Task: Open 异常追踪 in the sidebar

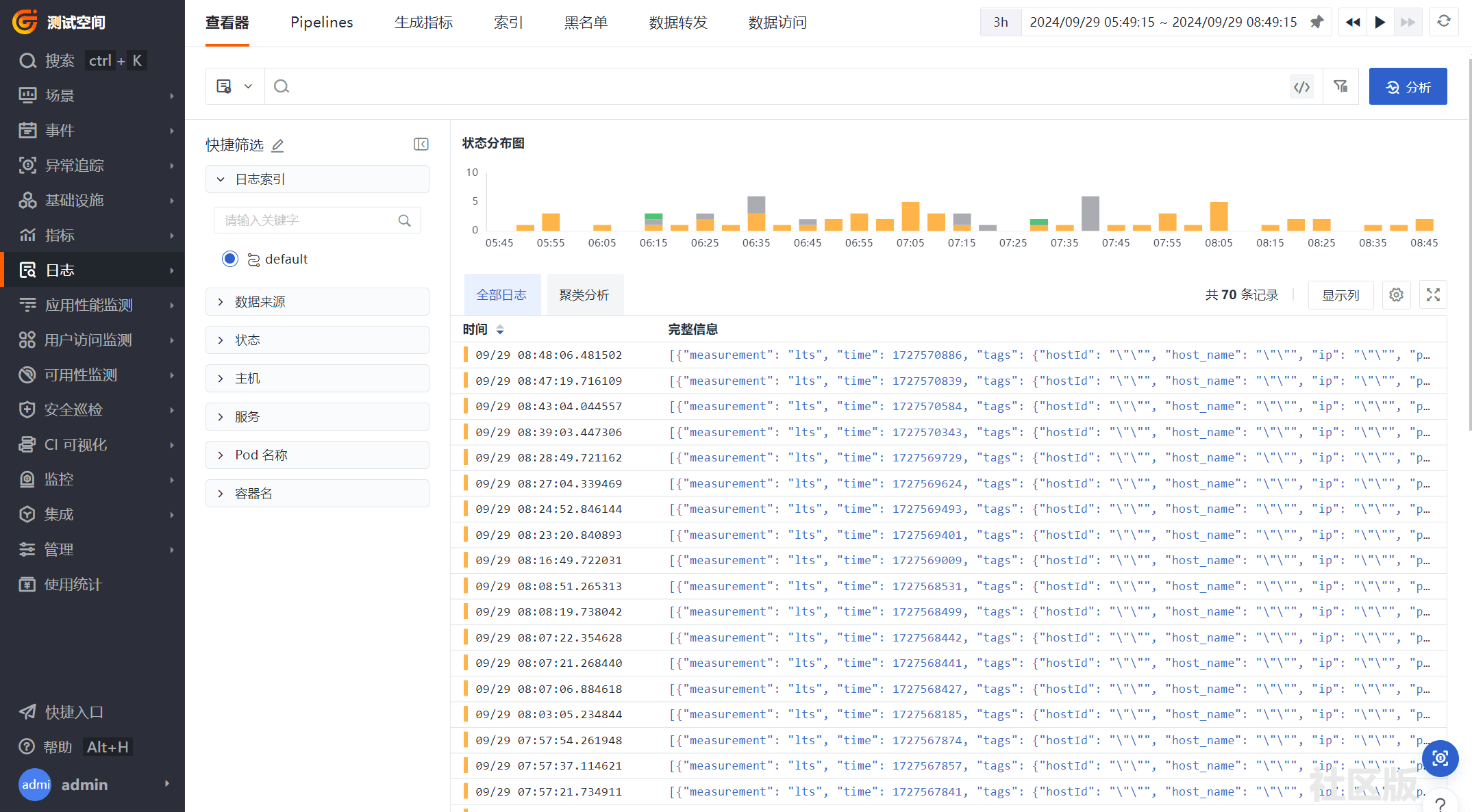Action: [x=92, y=165]
